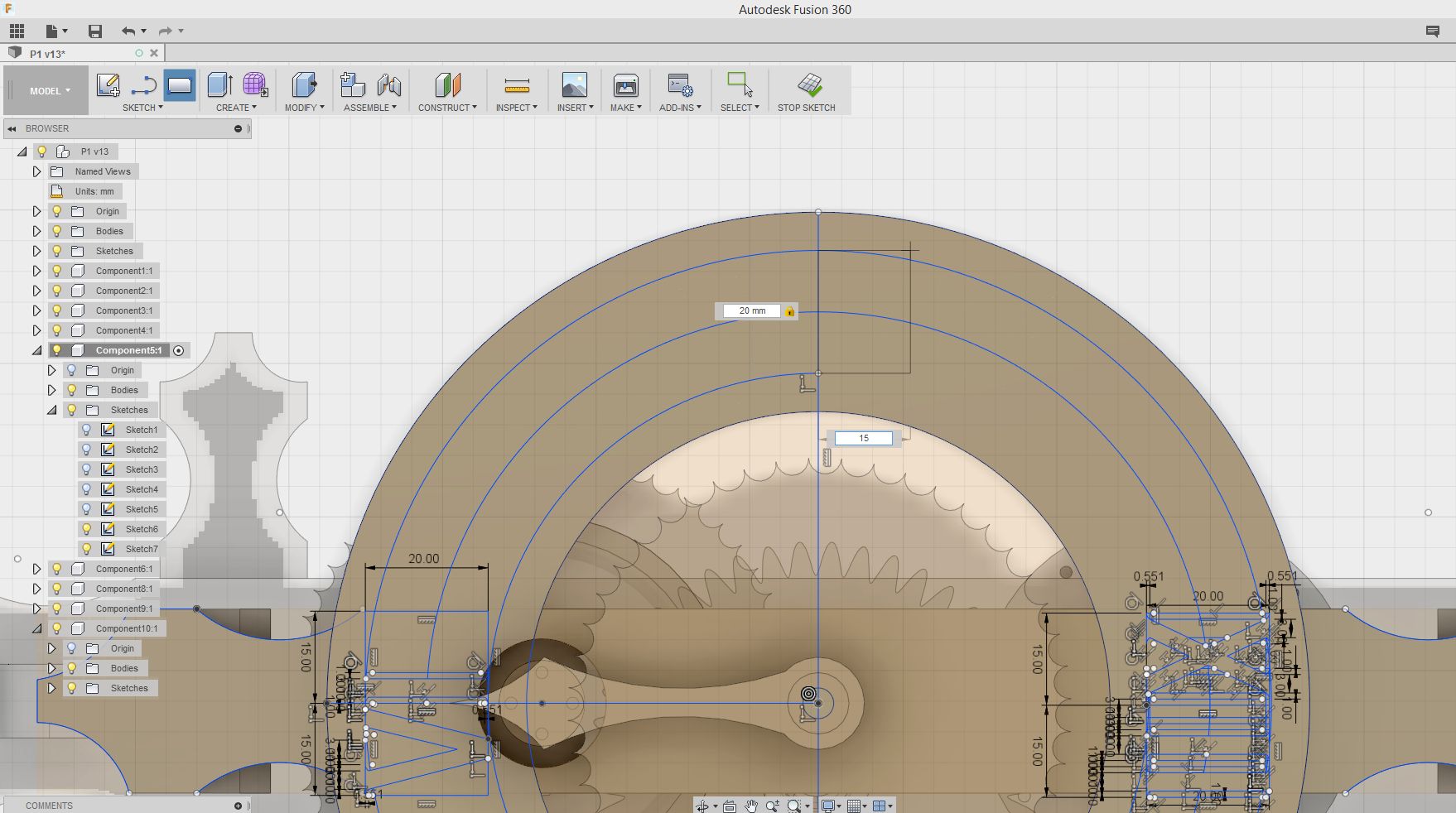Expand Component4:1 tree node

[x=36, y=330]
